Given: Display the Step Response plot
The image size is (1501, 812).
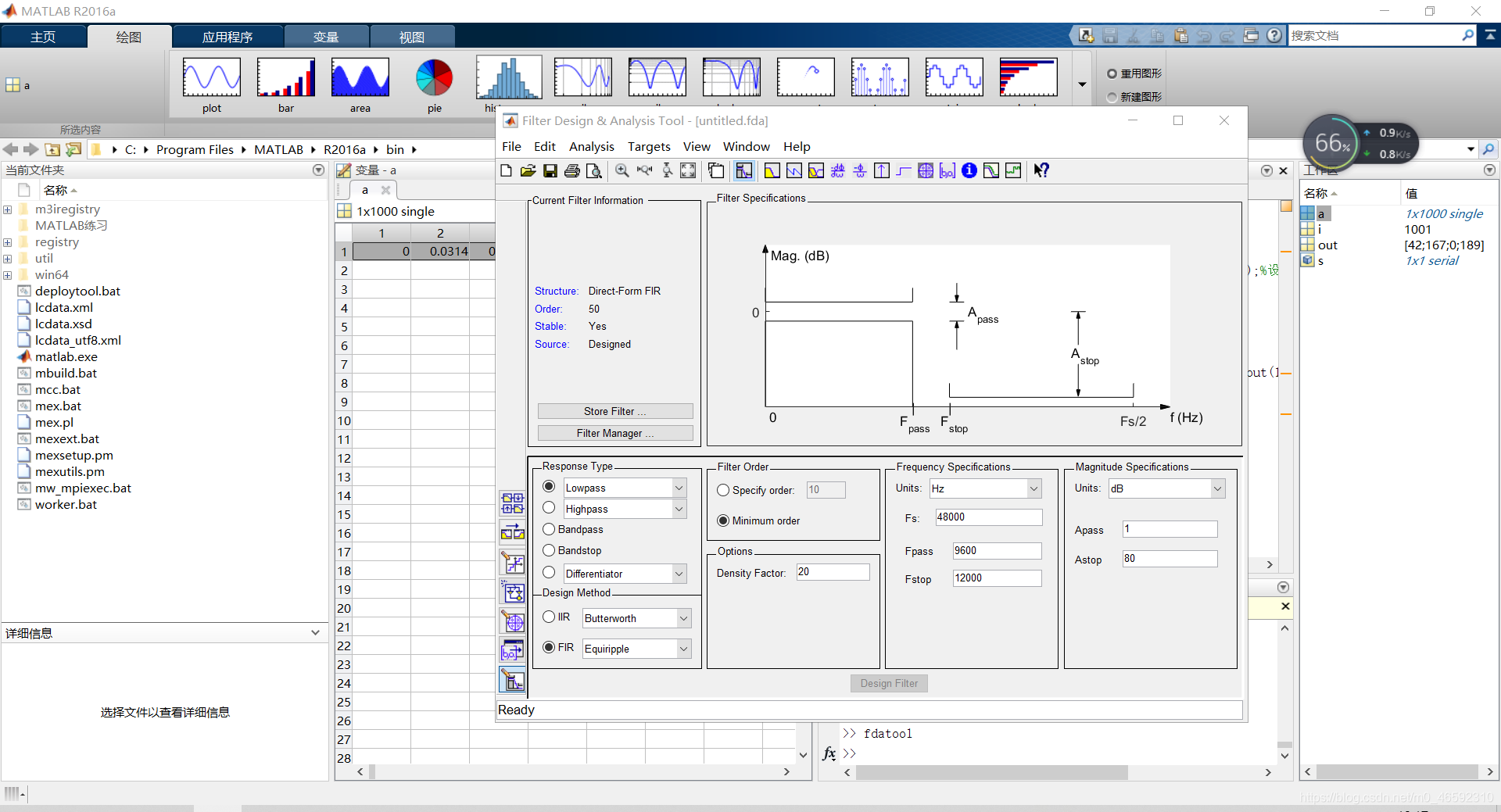Looking at the screenshot, I should pos(904,170).
